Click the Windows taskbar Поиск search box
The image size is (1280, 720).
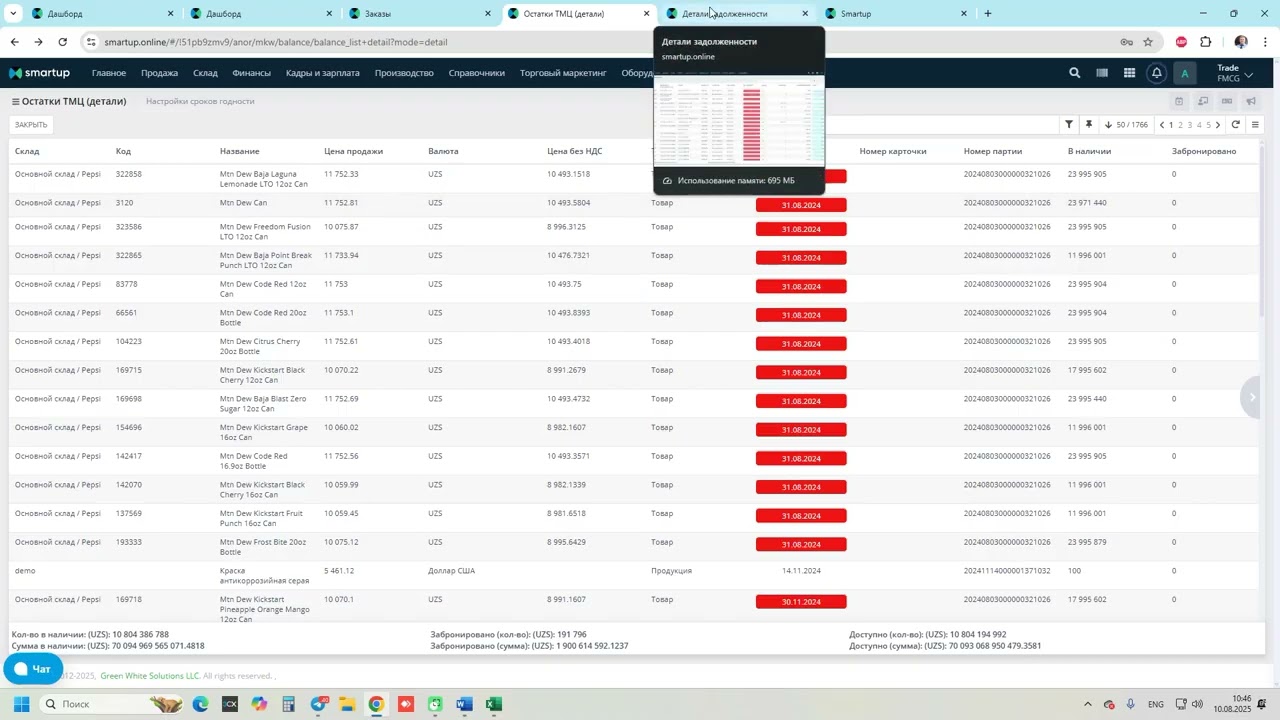[x=110, y=704]
